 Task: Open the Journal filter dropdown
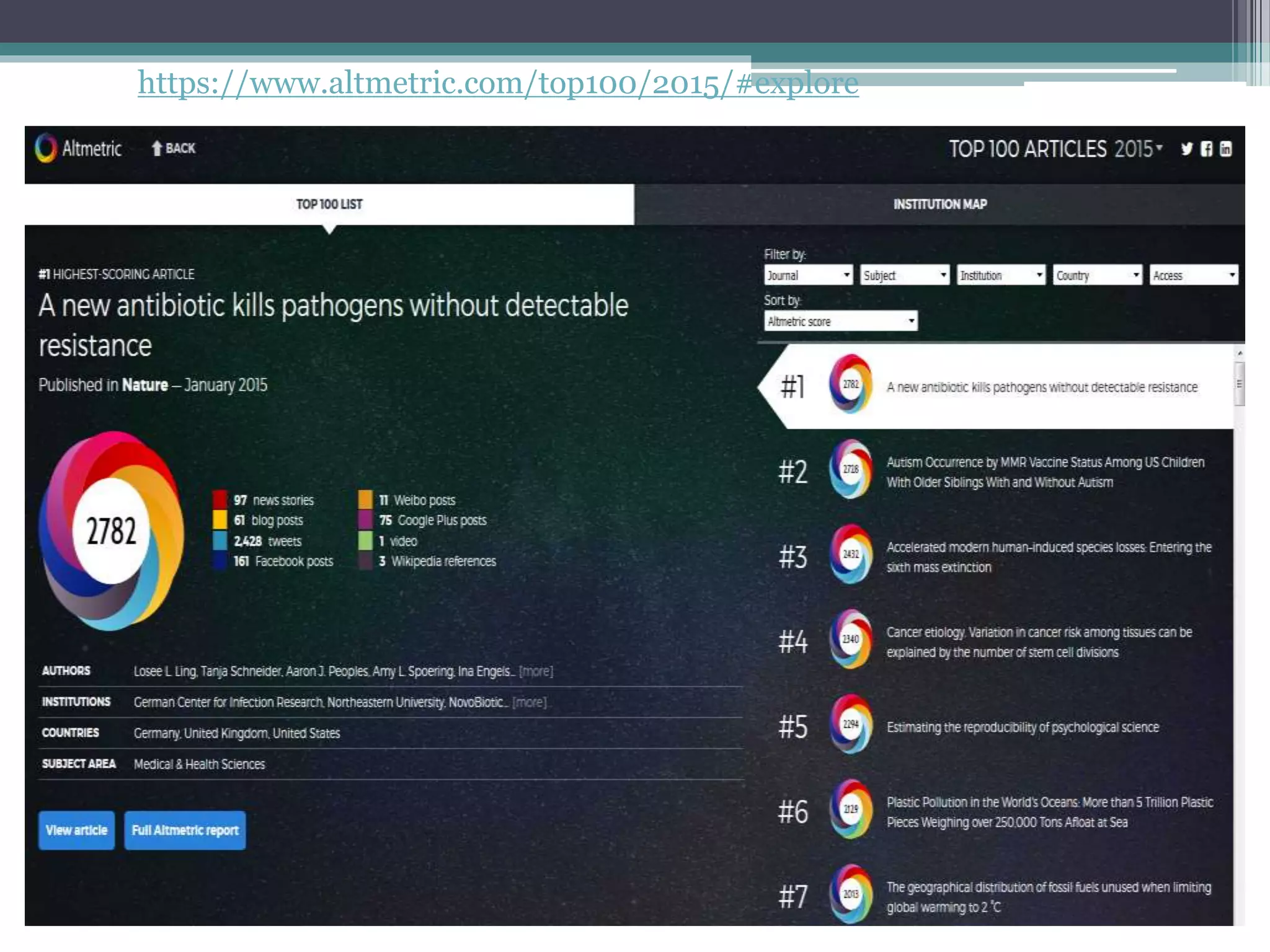809,275
